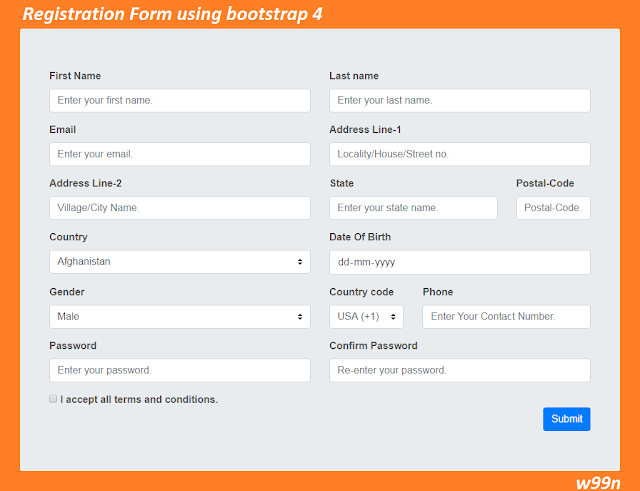Focus the First Name input field
Screen dimensions: 640x491
pos(180,101)
